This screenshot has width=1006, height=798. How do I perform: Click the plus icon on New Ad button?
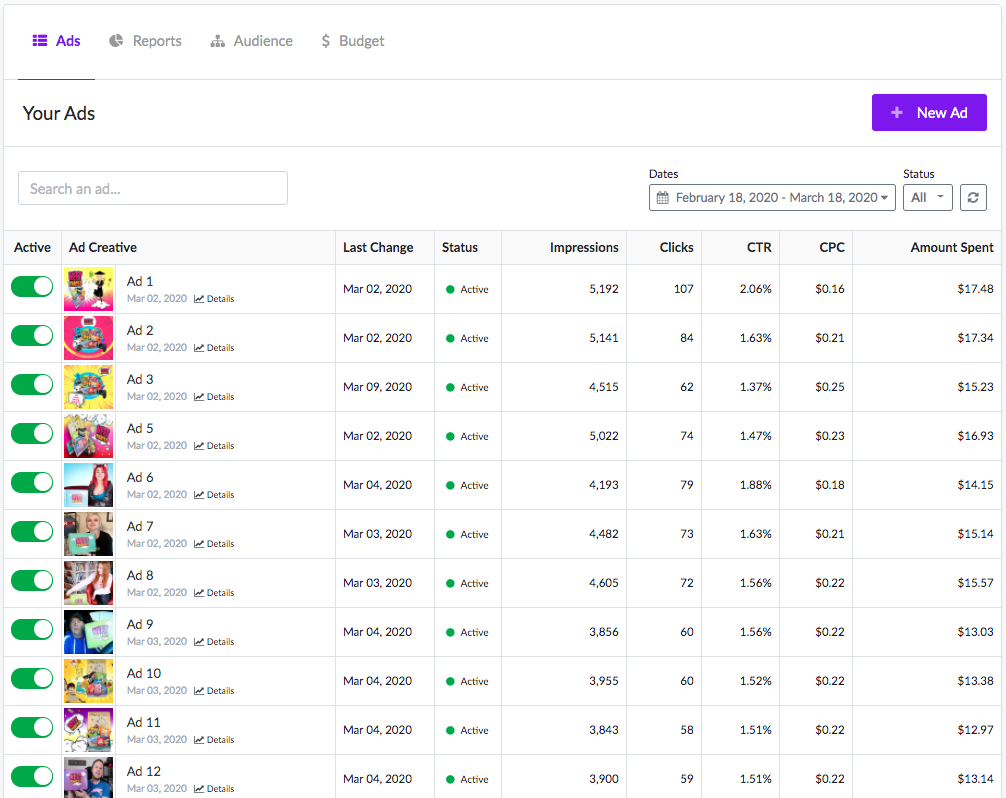pos(897,113)
